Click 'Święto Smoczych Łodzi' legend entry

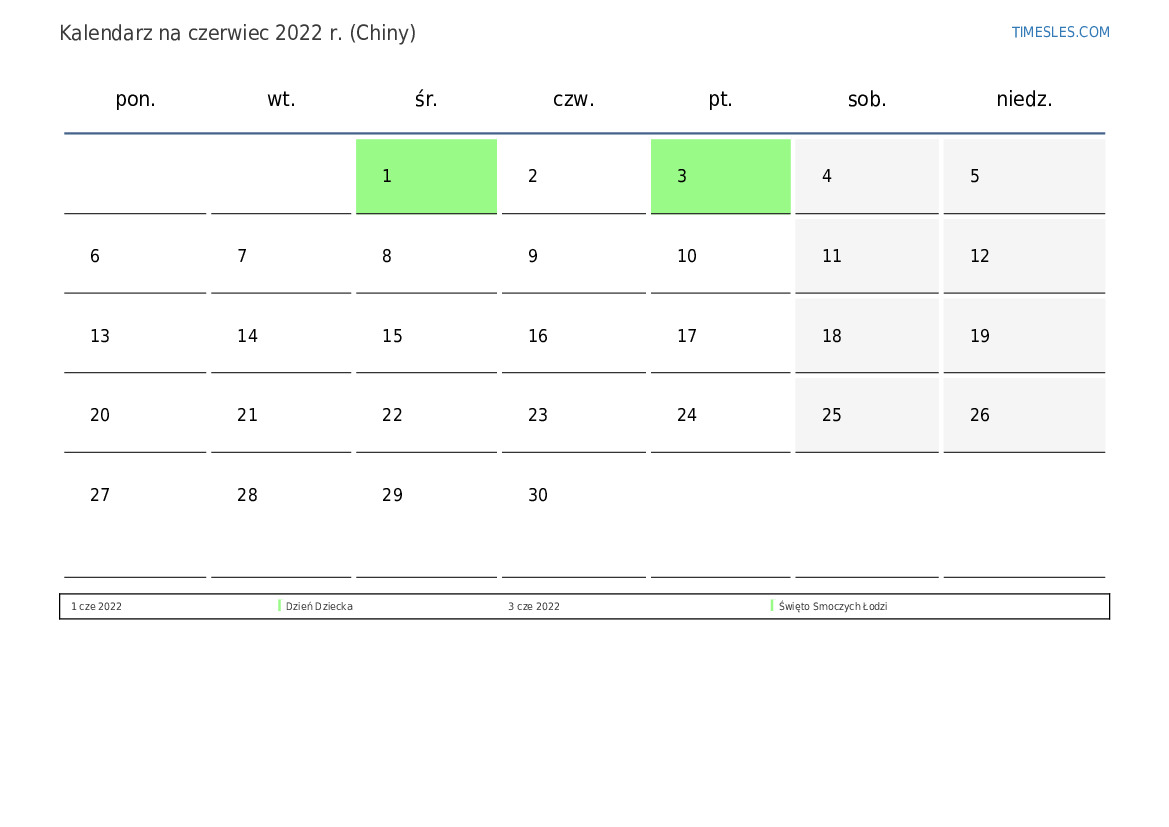833,606
